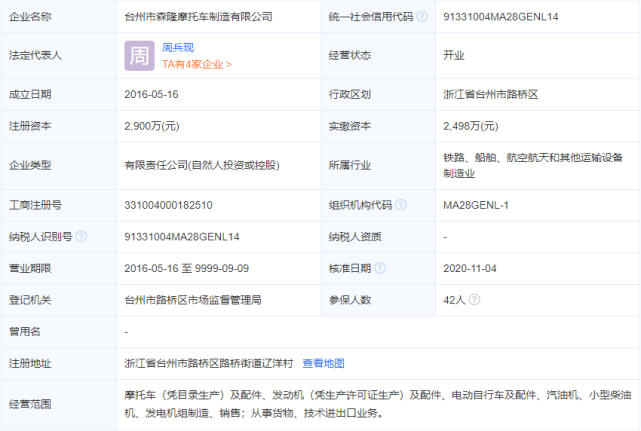Select organization code MA28GENL-1

point(476,205)
